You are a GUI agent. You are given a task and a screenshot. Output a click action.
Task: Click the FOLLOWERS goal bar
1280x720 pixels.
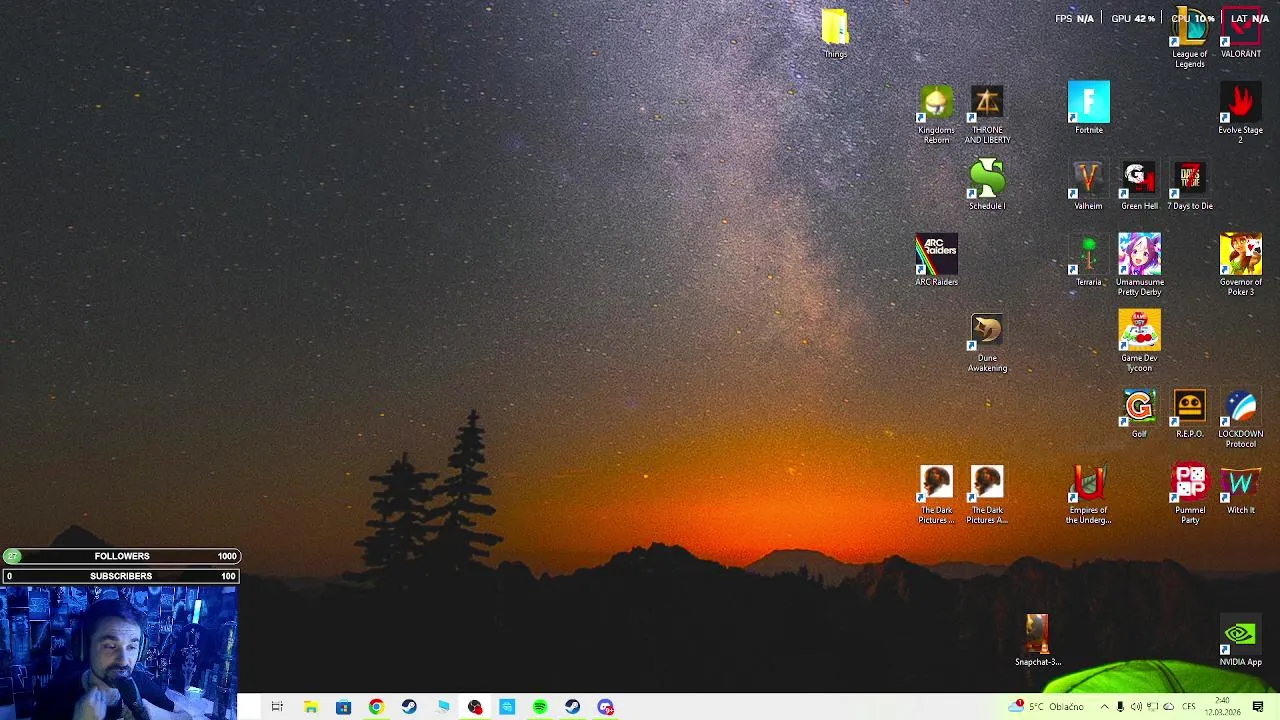pyautogui.click(x=121, y=556)
